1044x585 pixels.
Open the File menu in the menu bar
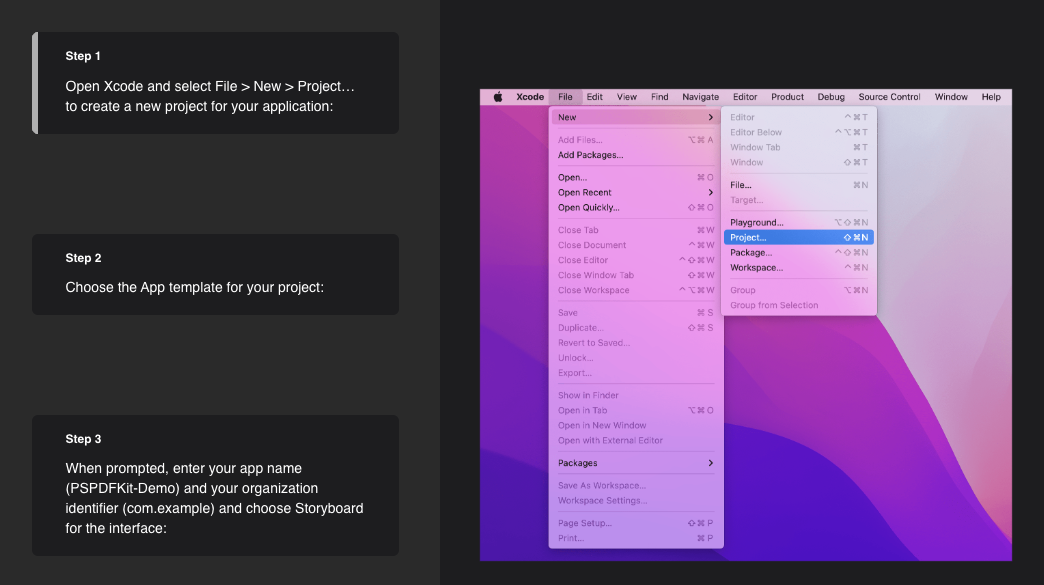pos(566,97)
